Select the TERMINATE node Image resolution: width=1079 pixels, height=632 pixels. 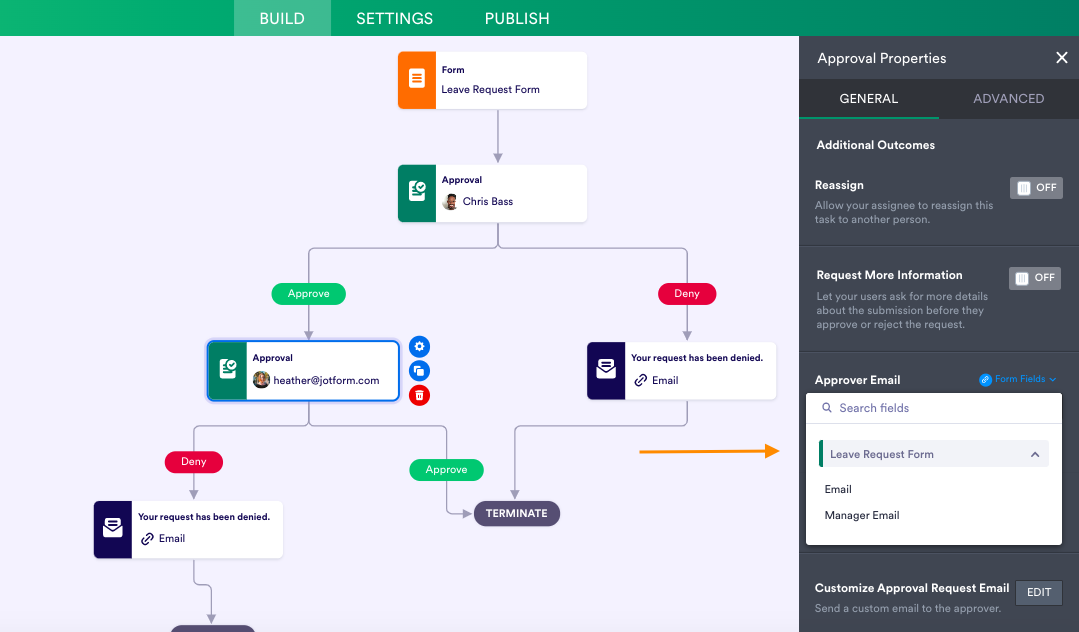pyautogui.click(x=516, y=514)
